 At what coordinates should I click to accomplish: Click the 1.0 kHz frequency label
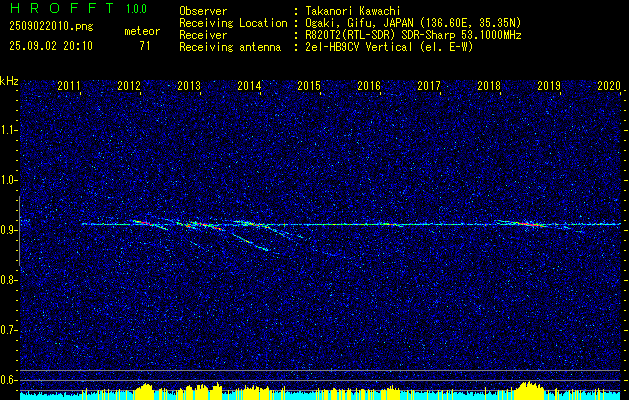[8, 180]
